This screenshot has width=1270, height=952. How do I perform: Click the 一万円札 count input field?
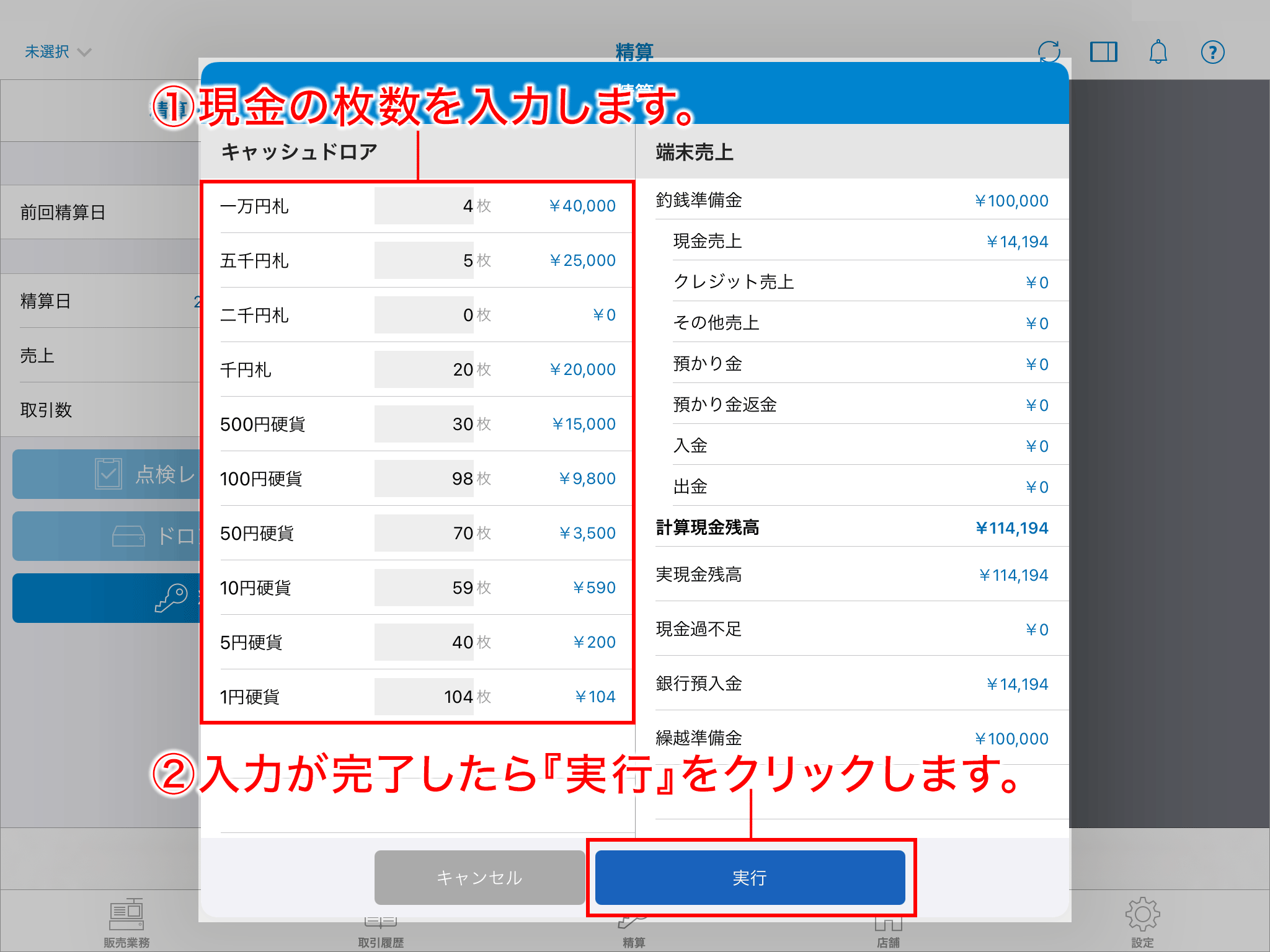tap(424, 206)
